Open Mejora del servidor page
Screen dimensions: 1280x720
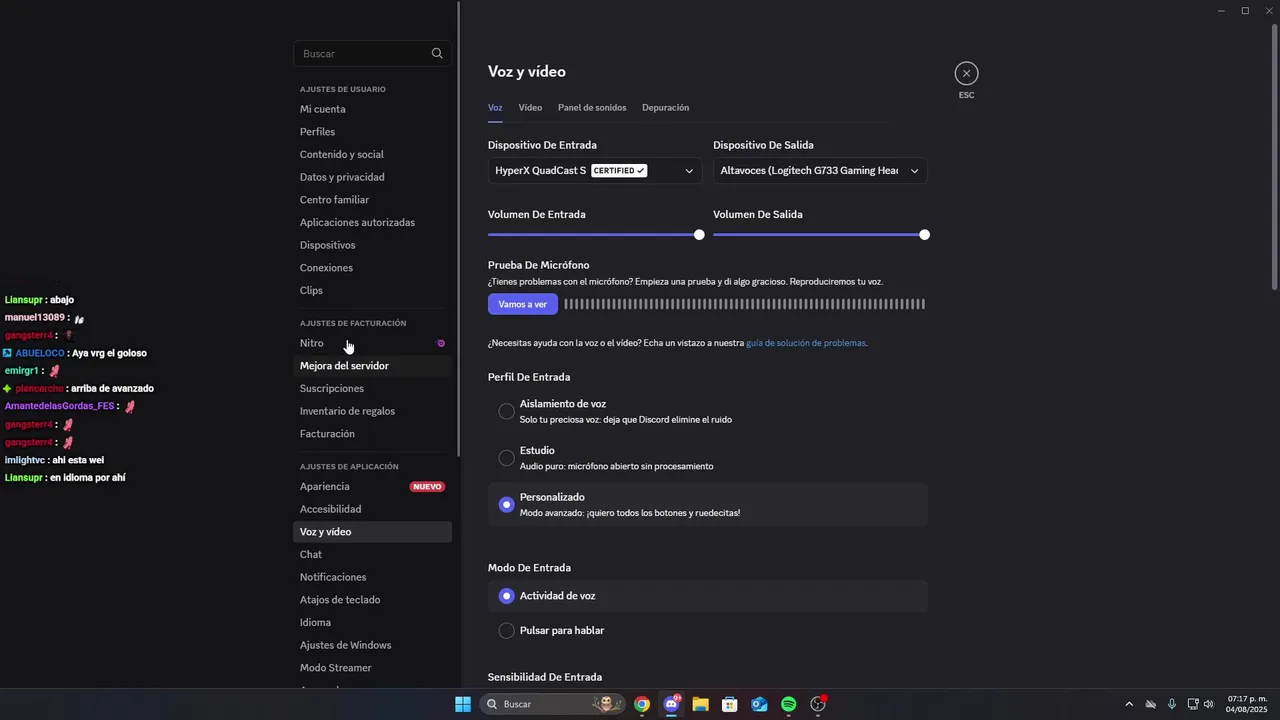[x=372, y=366]
